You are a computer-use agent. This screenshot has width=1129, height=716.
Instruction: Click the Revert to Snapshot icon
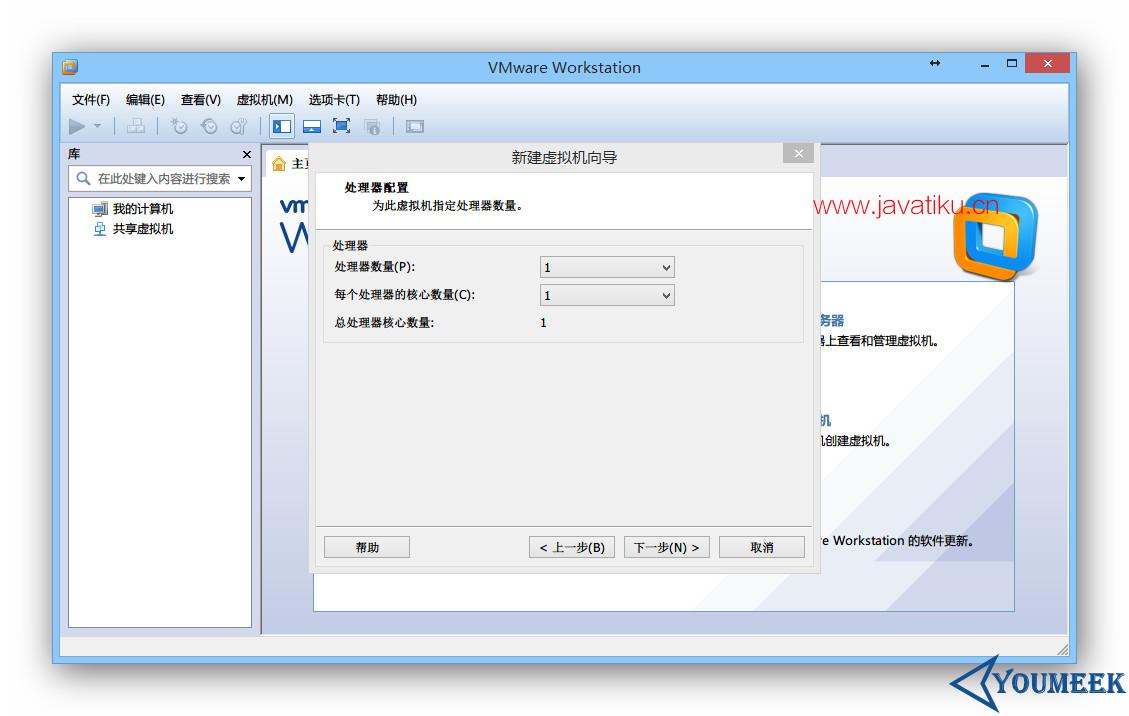pyautogui.click(x=209, y=127)
